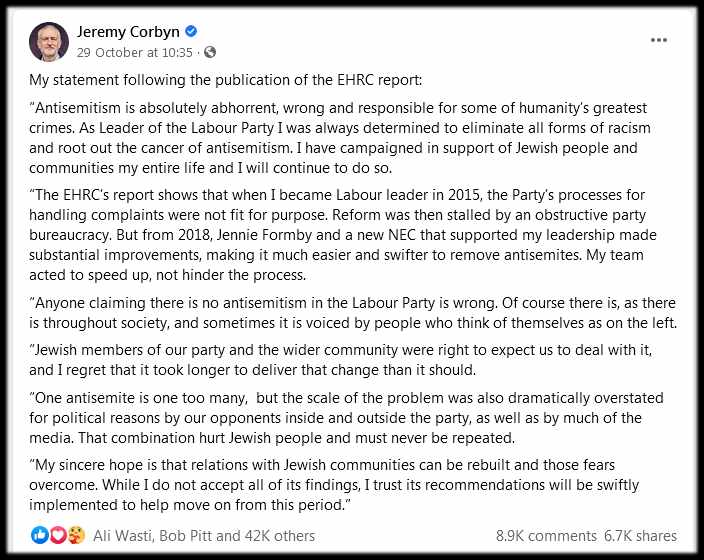704x560 pixels.
Task: Show reactions list from Ali Wasti, Bob Pitt
Action: (204, 536)
